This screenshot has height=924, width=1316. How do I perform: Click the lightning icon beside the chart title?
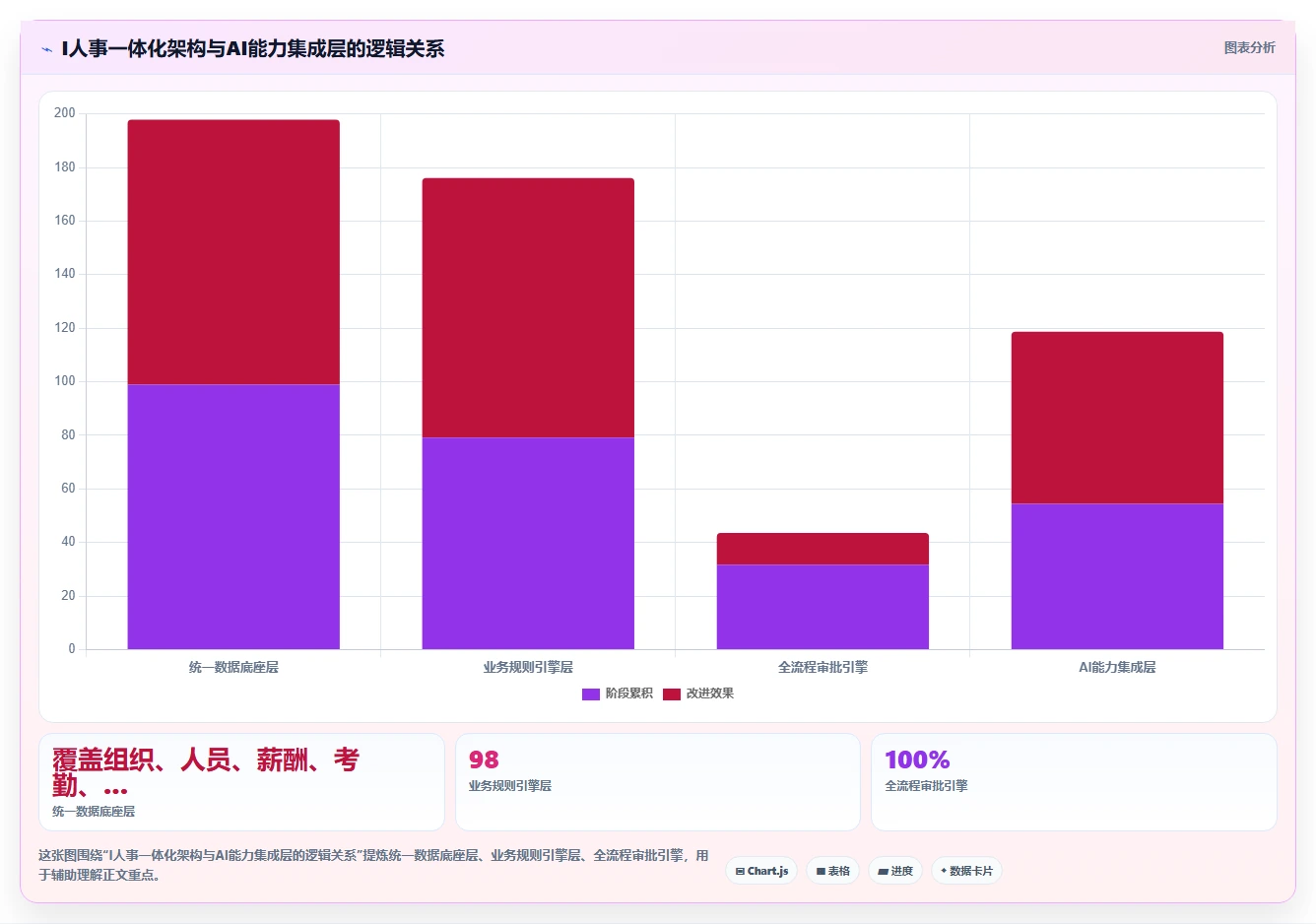pos(46,48)
